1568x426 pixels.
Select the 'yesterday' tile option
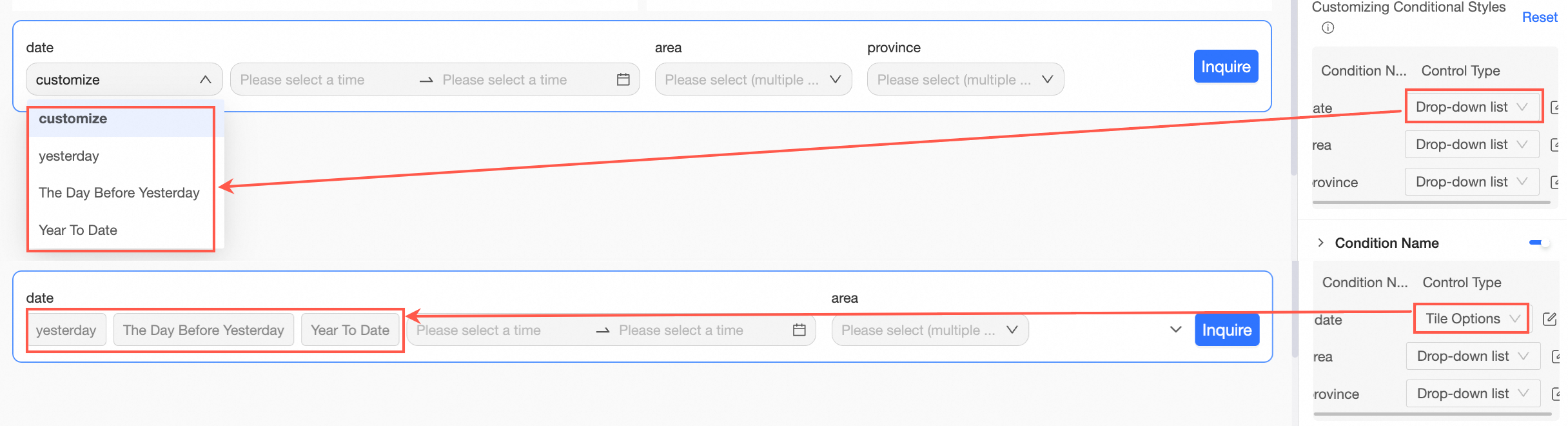pos(66,330)
